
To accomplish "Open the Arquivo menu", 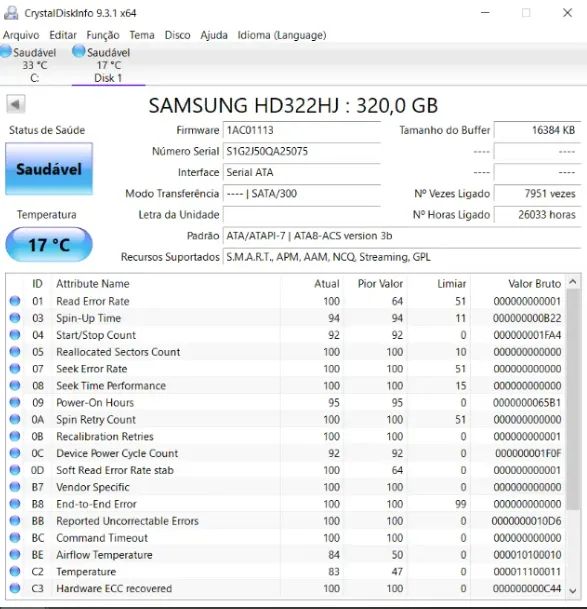I will click(x=21, y=35).
